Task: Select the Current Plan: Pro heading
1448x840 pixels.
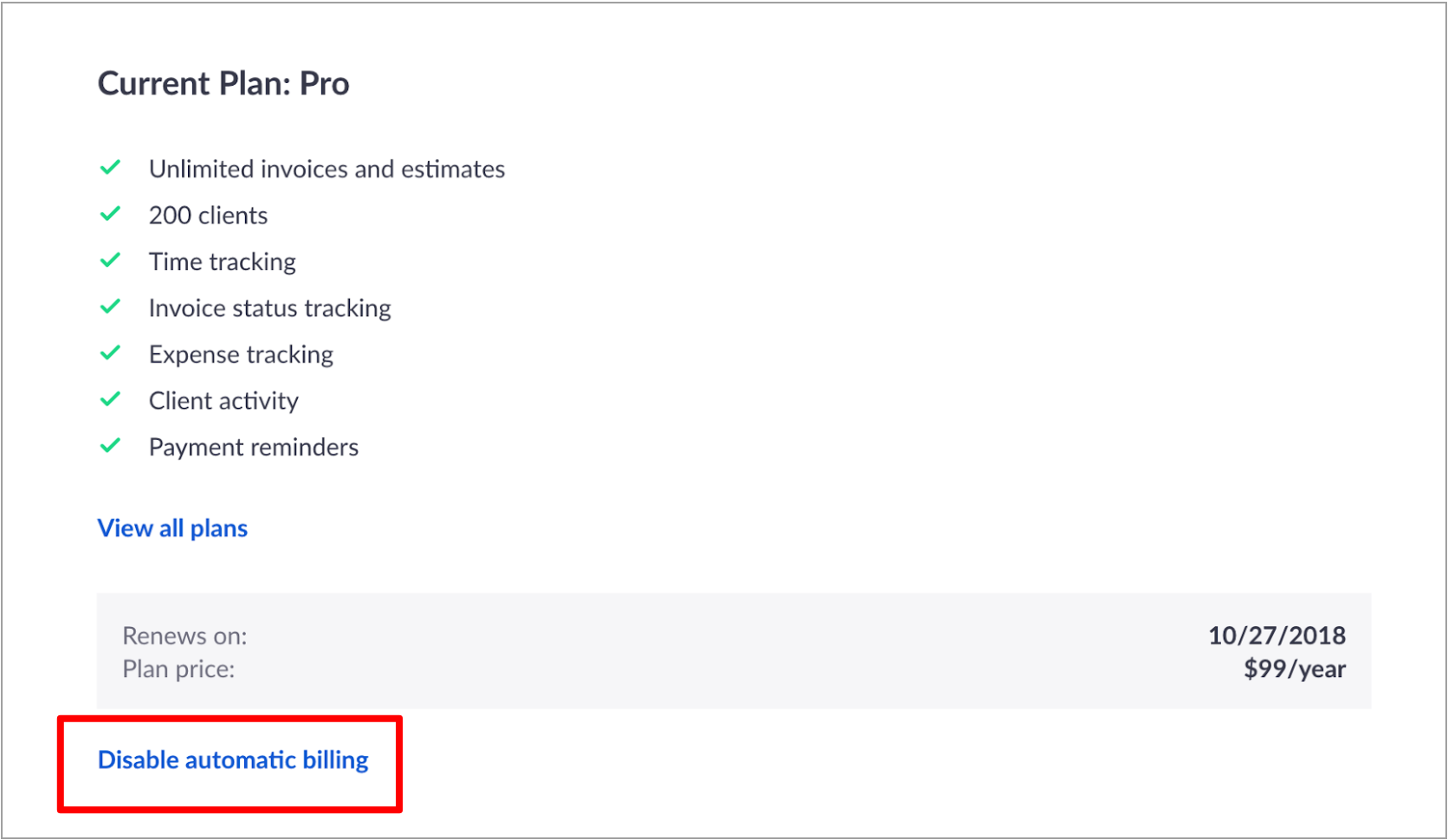Action: point(223,83)
